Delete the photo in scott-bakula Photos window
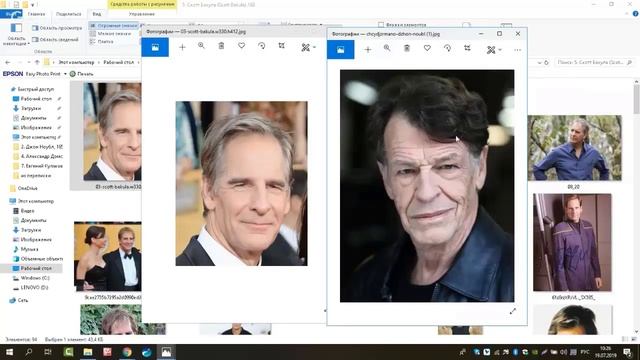640x360 pixels. [x=221, y=46]
